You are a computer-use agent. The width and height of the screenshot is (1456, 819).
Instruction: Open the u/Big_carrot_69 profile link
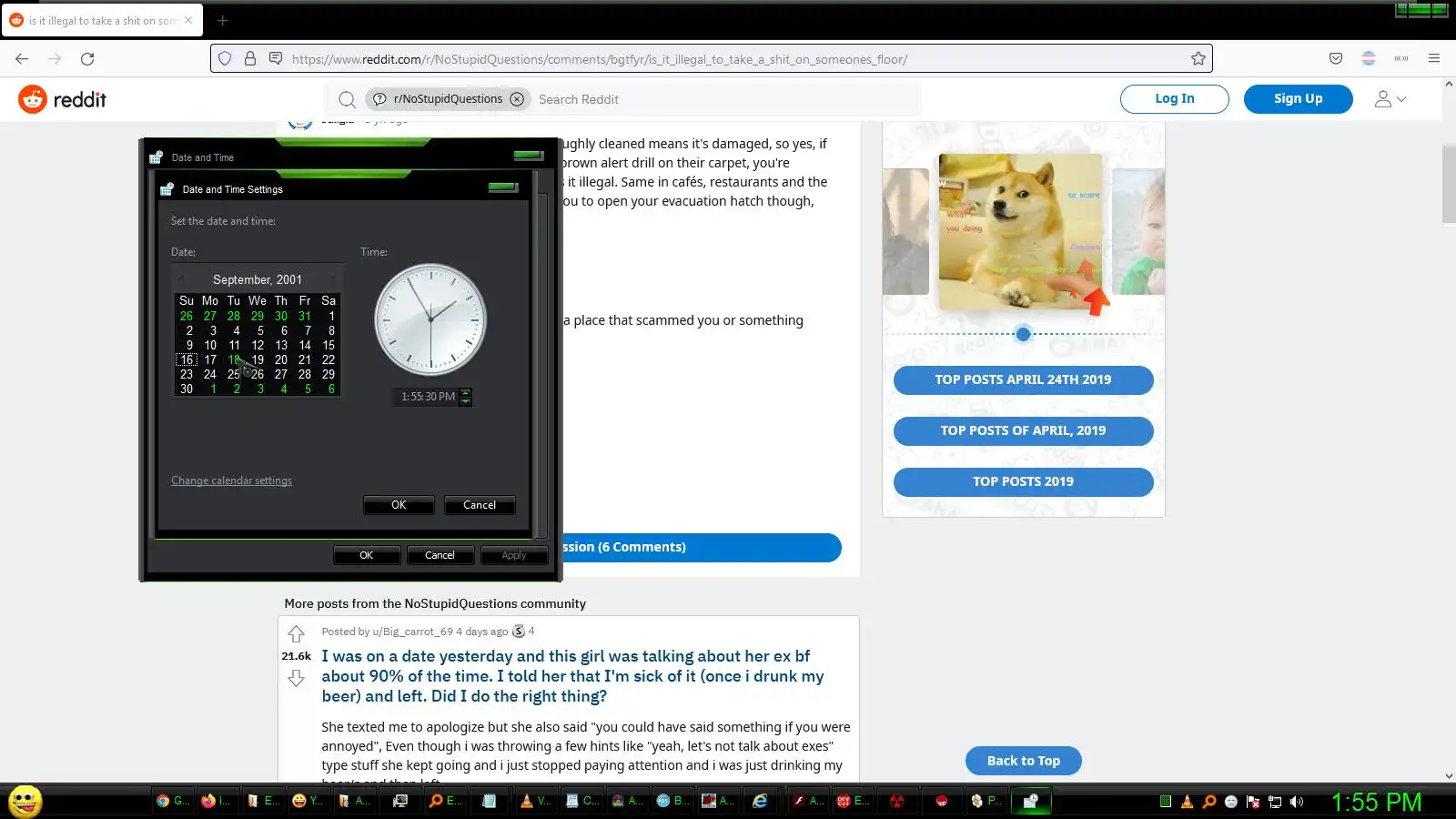click(x=412, y=632)
